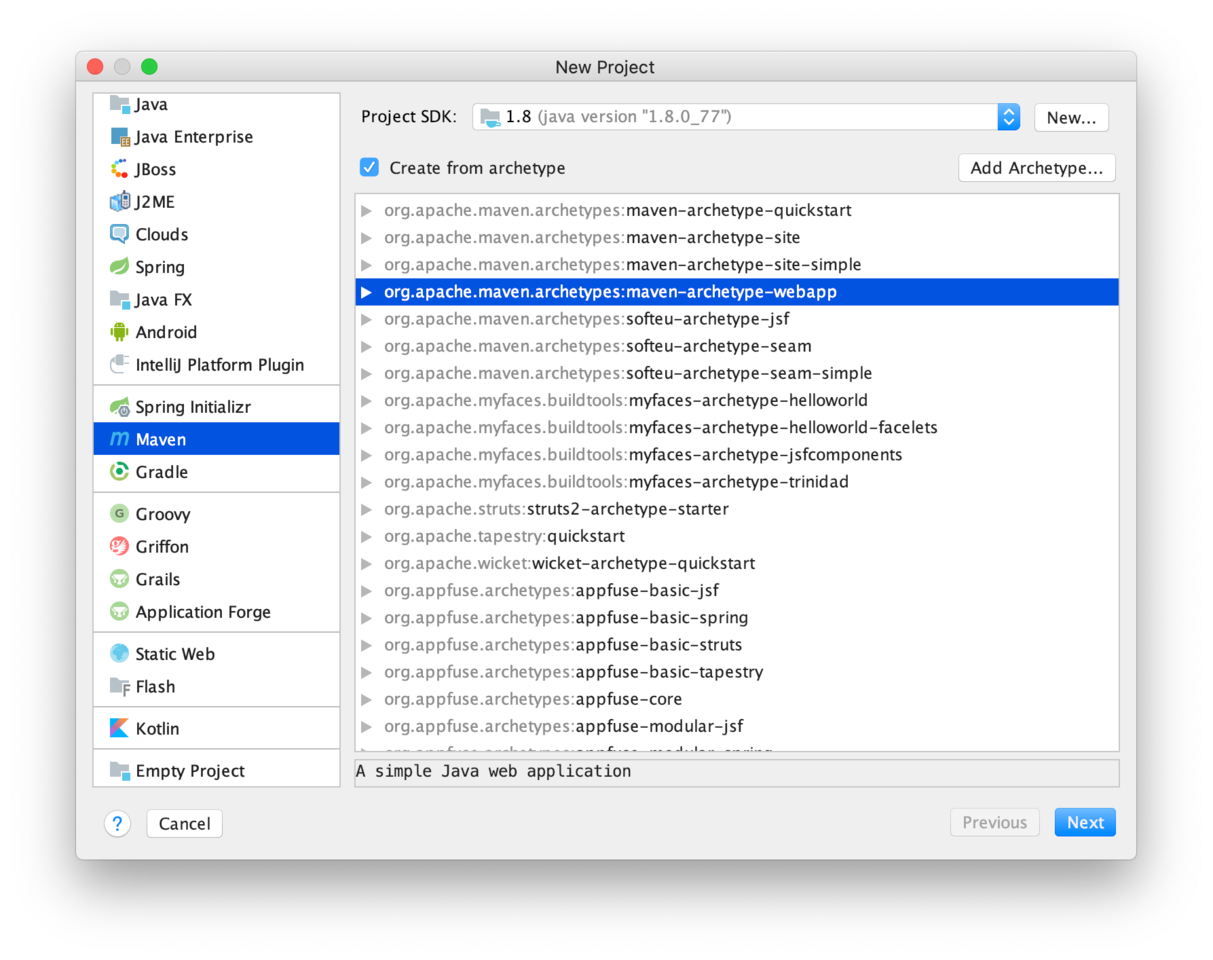Select appfuse-basic-struts archetype
The width and height of the screenshot is (1213, 960).
737,644
